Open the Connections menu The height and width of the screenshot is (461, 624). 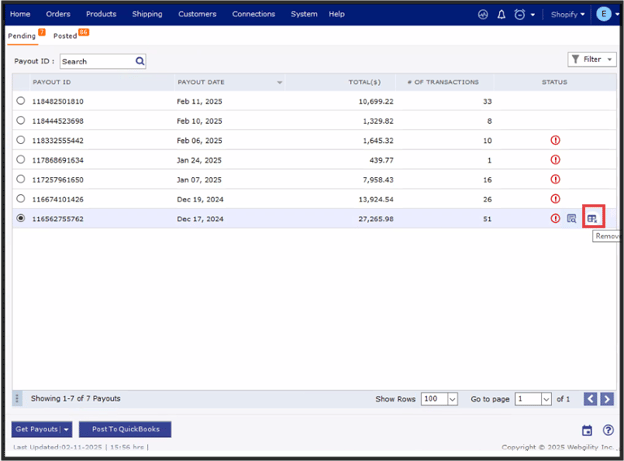point(253,14)
